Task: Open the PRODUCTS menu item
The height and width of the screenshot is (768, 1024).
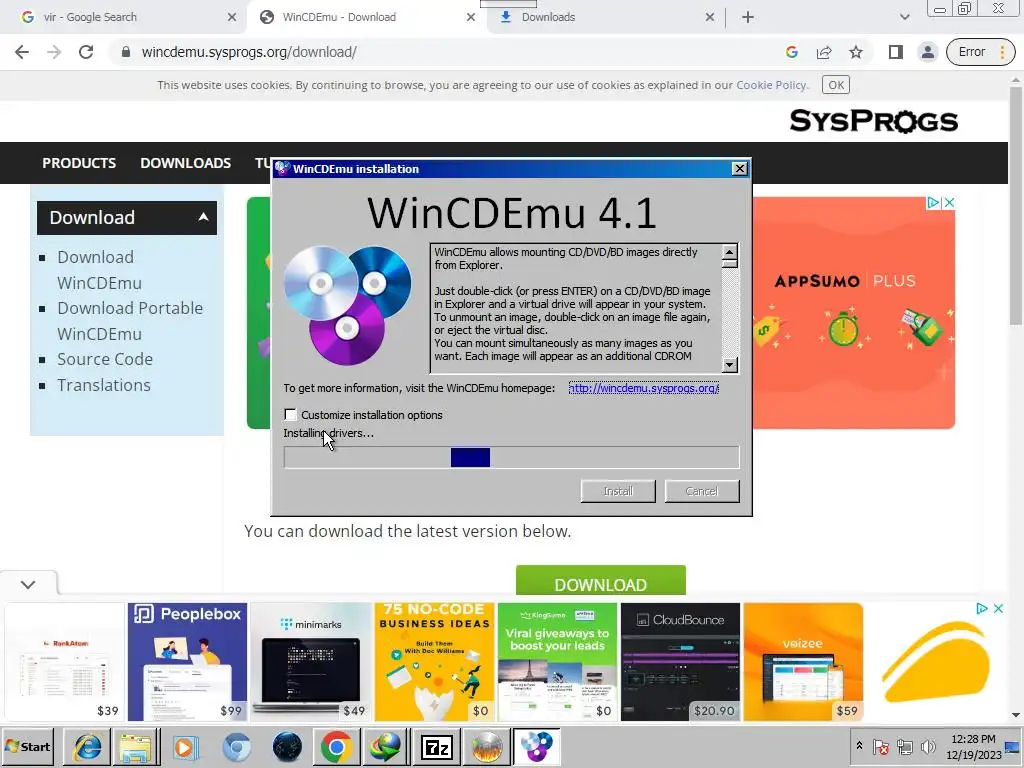Action: (79, 163)
